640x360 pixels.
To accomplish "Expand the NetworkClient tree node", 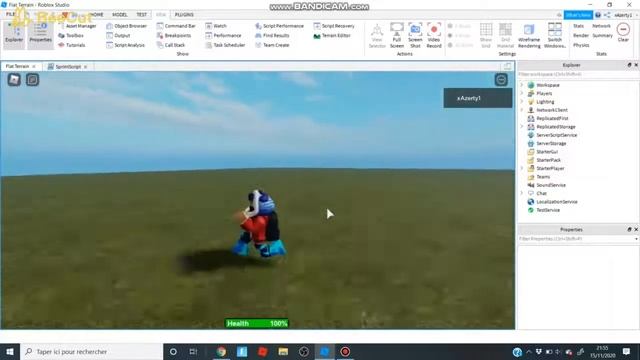I will point(522,110).
